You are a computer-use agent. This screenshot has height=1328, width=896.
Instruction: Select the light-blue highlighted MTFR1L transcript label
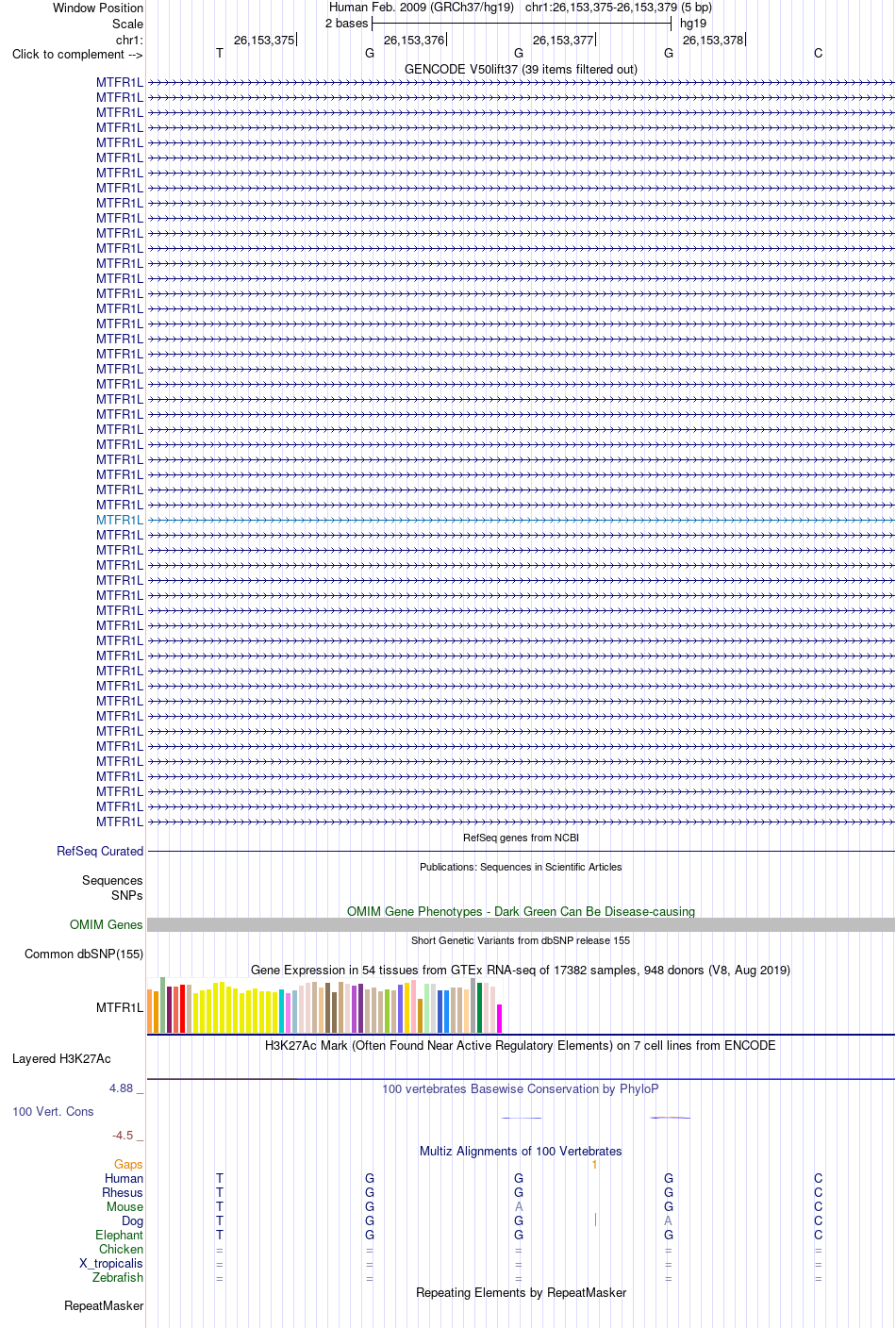(x=120, y=520)
